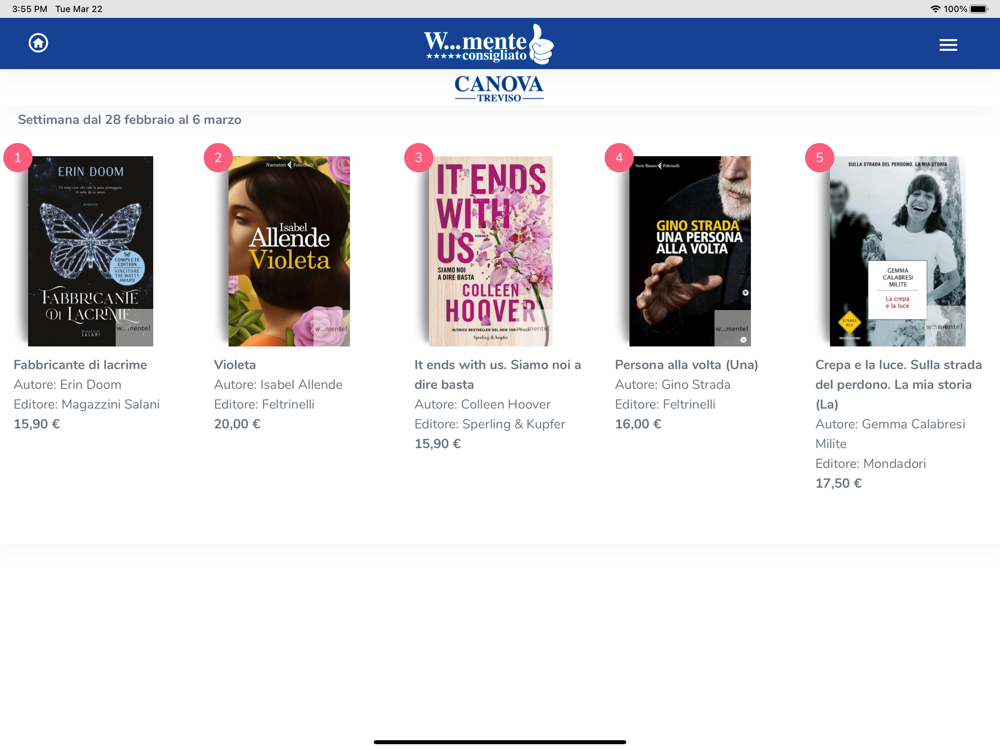The image size is (1000, 750).
Task: Select the pink rank 3 badge
Action: point(418,158)
